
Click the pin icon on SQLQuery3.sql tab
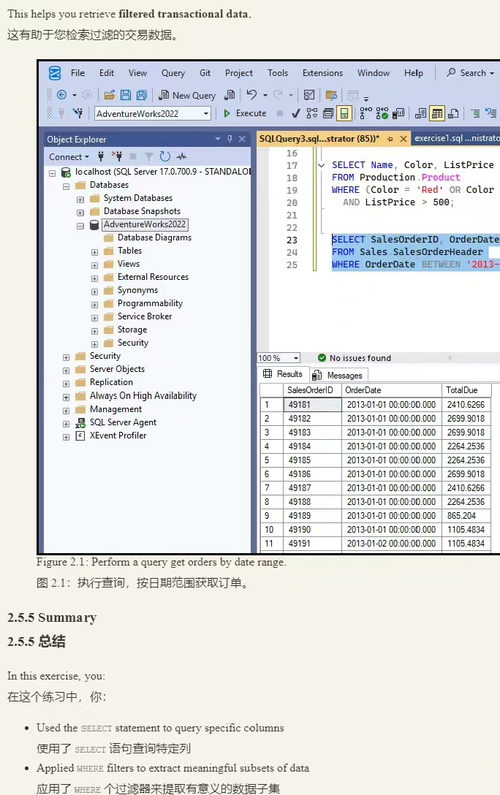tap(390, 139)
